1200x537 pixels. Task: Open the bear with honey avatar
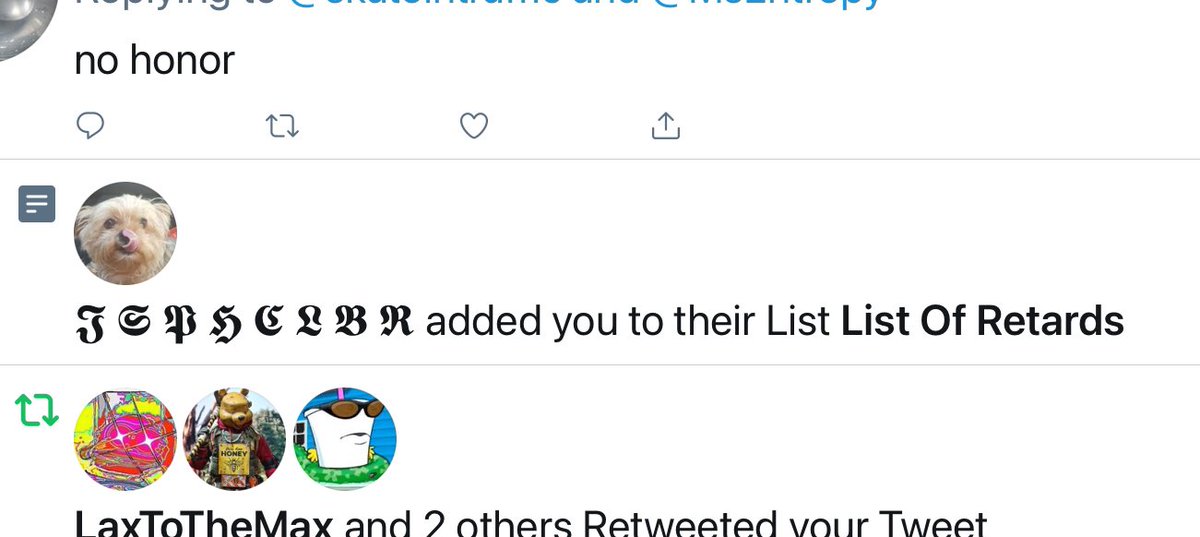pos(236,439)
